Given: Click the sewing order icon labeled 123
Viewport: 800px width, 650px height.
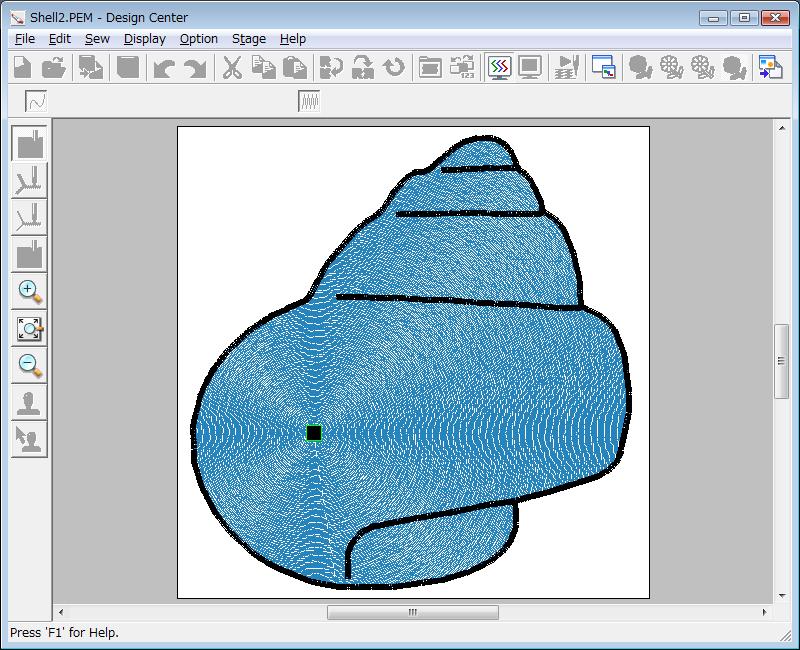Looking at the screenshot, I should 462,67.
